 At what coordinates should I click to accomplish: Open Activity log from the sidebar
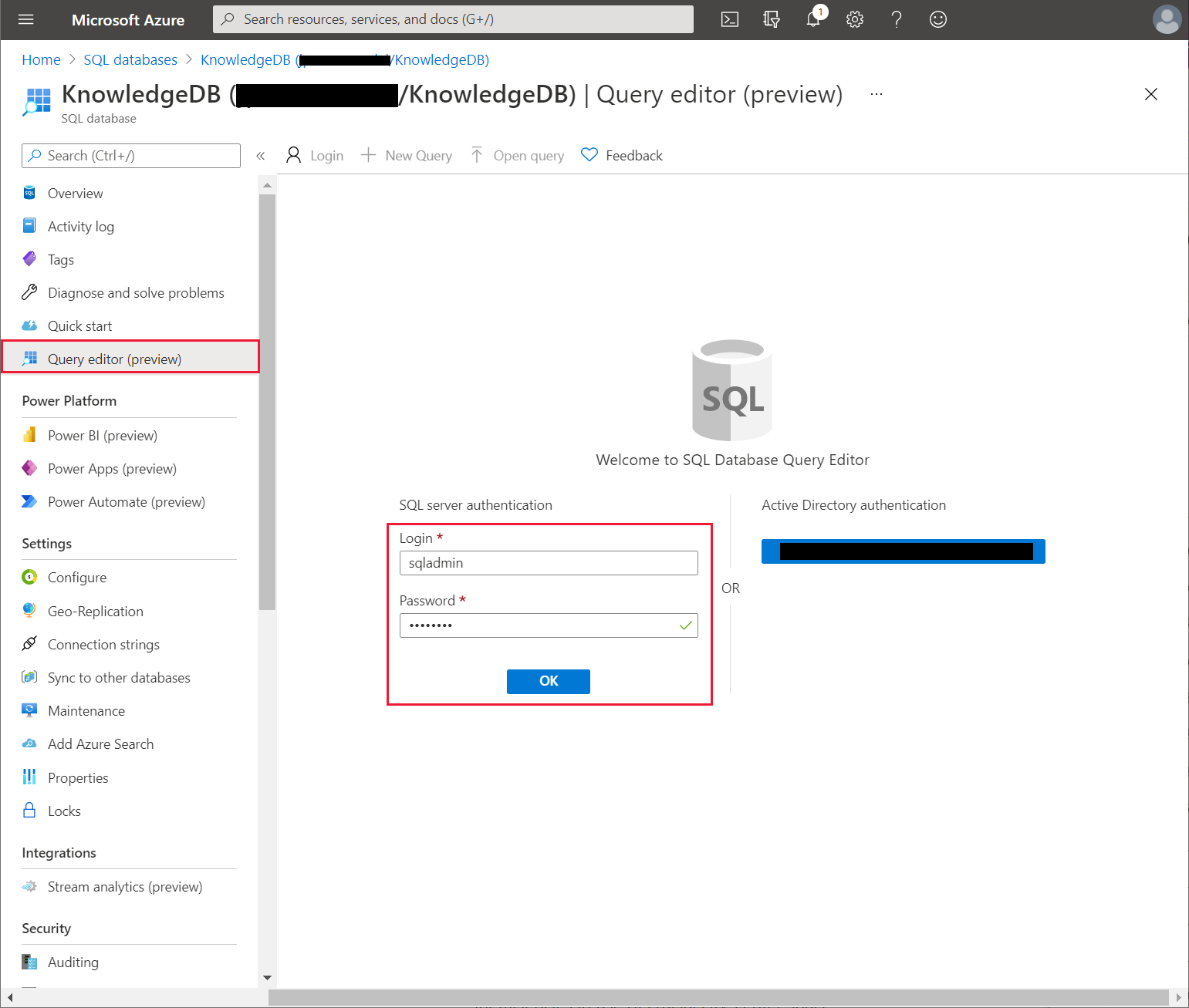tap(81, 226)
